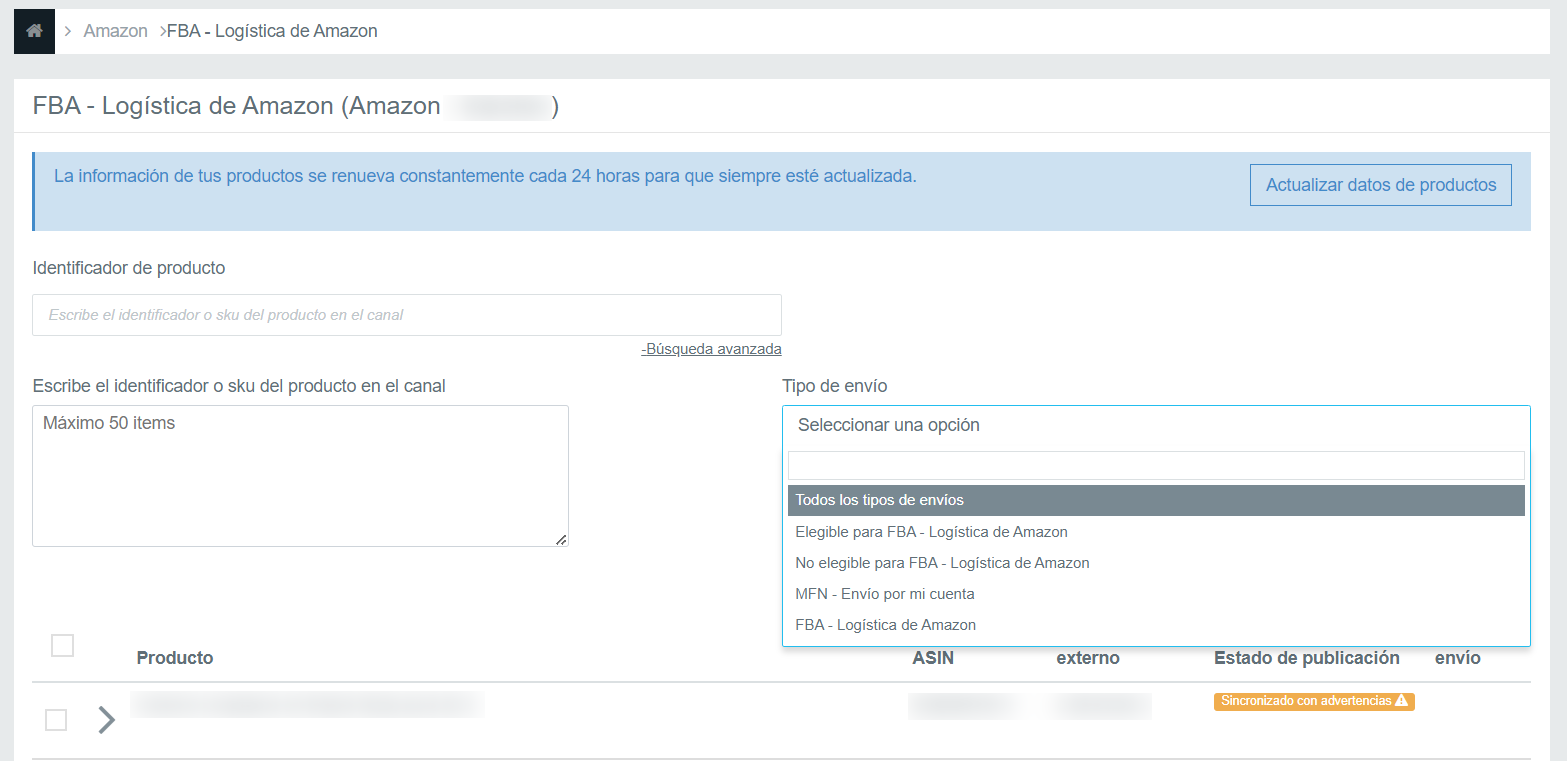Expand the first product row chevron
The width and height of the screenshot is (1567, 761).
(106, 720)
